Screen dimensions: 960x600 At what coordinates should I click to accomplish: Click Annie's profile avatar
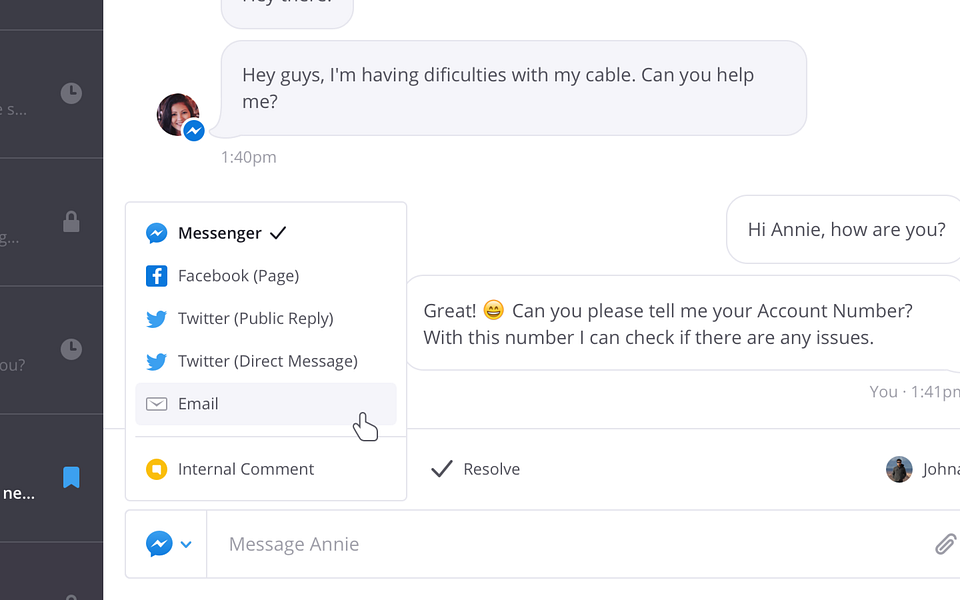pyautogui.click(x=176, y=114)
